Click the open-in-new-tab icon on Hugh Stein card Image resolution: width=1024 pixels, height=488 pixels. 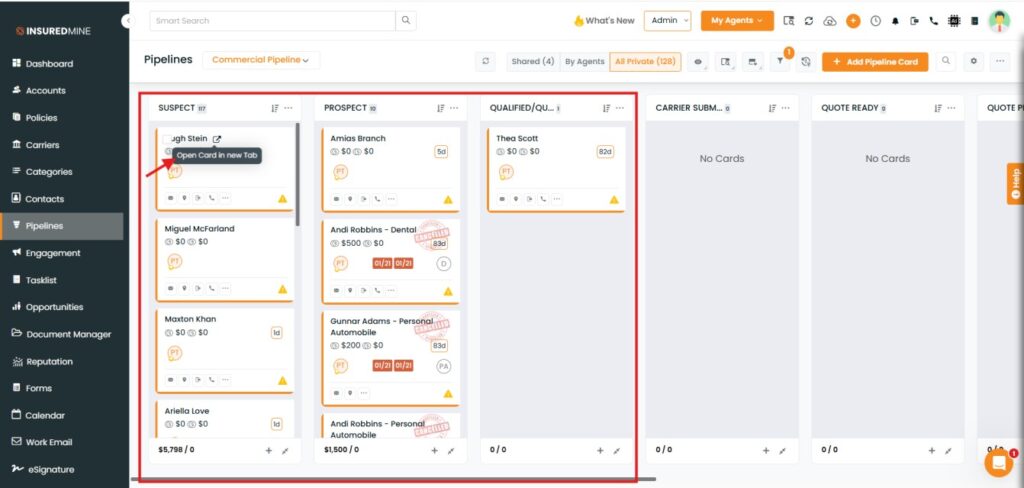[217, 139]
